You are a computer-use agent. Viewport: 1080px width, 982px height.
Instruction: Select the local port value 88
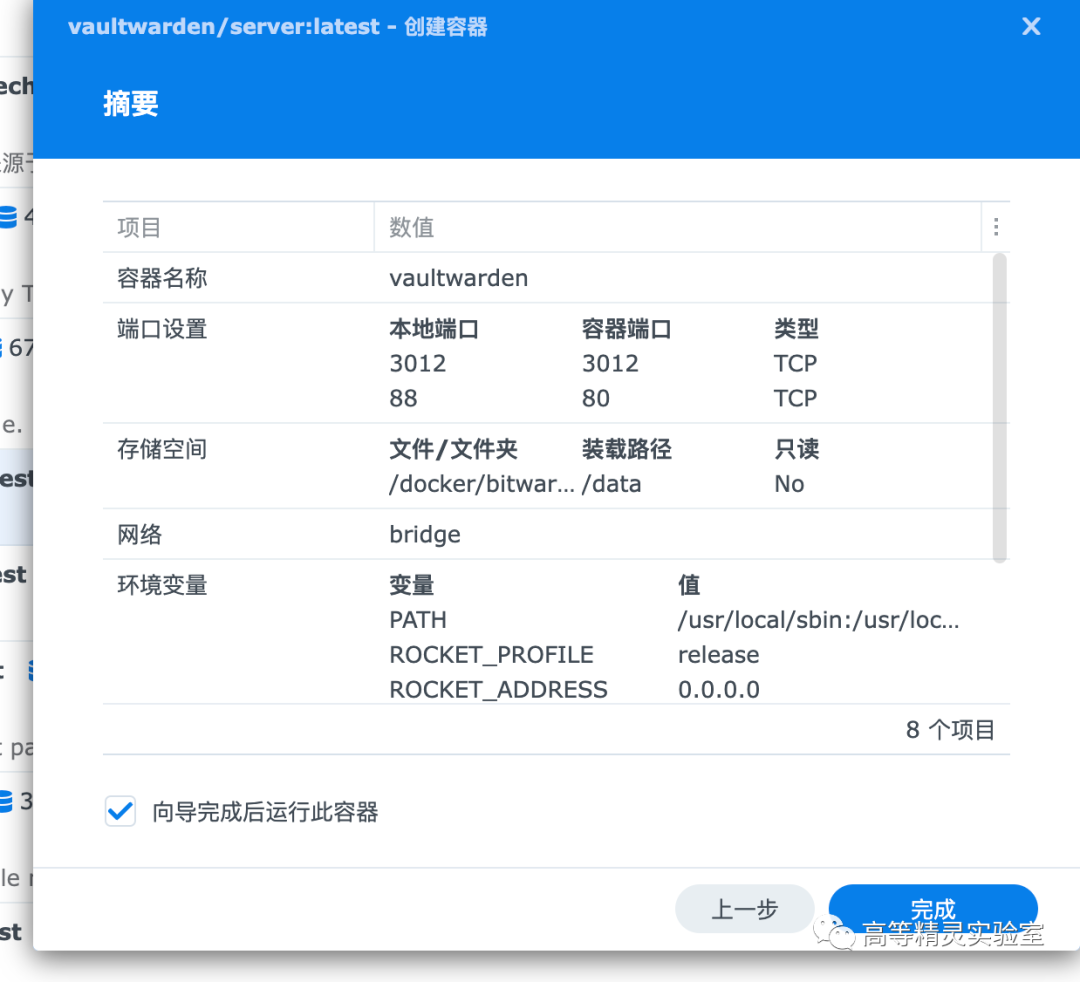(x=404, y=398)
